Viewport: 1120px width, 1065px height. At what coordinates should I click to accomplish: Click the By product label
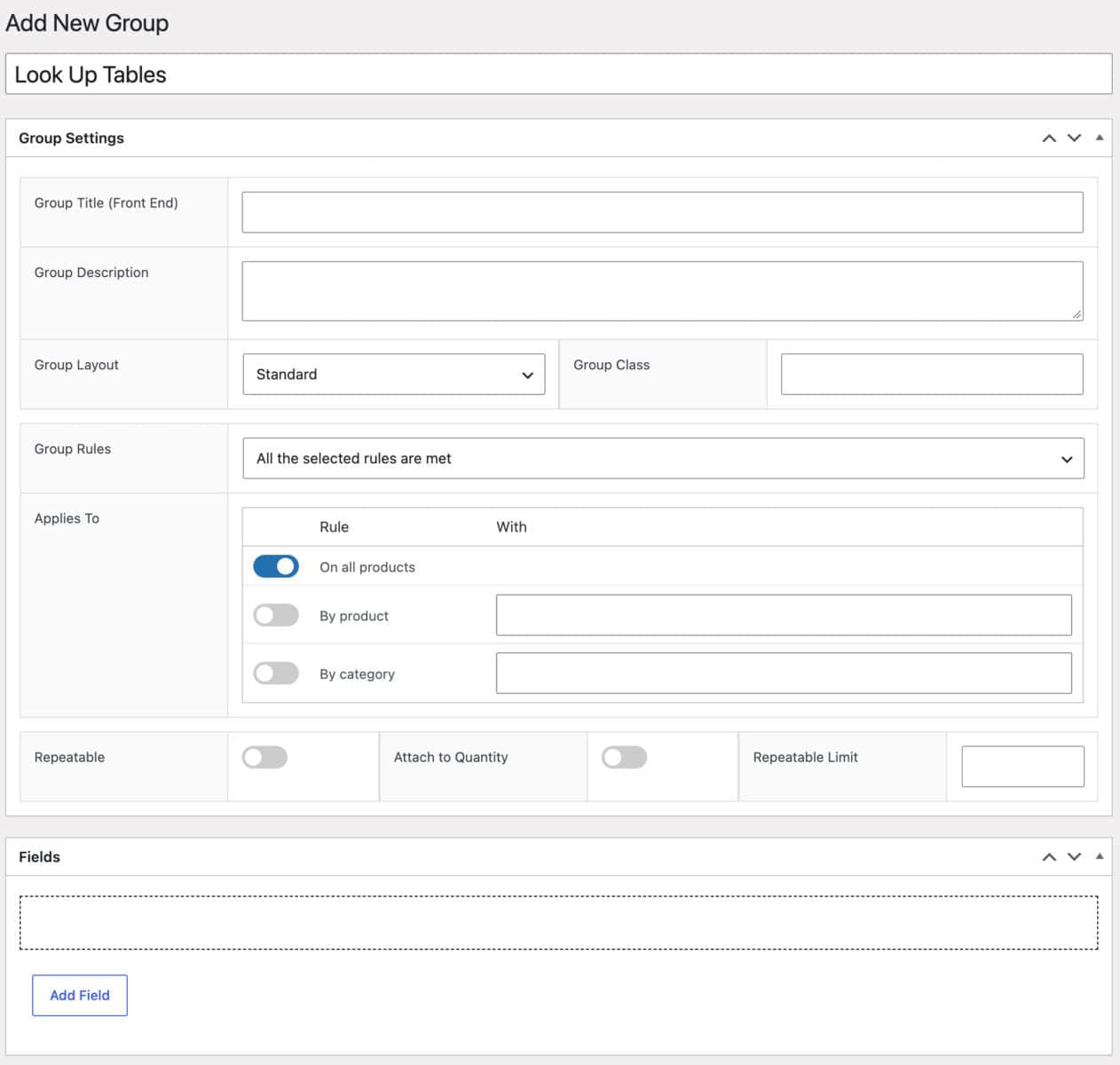point(354,616)
